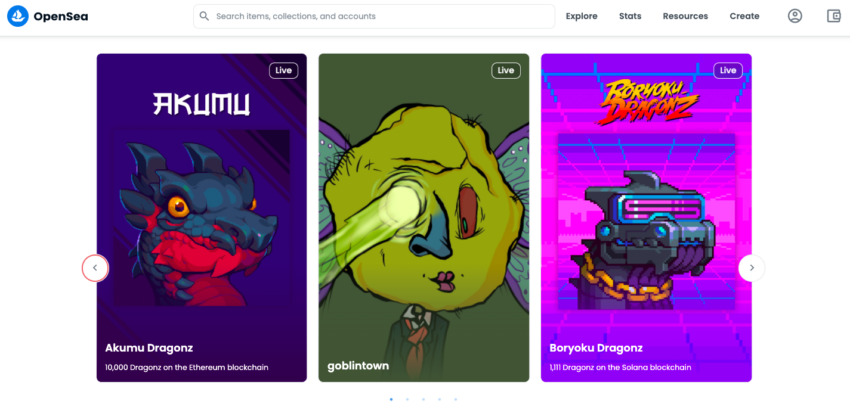Go to previous carousel slide
850x404 pixels.
95,268
